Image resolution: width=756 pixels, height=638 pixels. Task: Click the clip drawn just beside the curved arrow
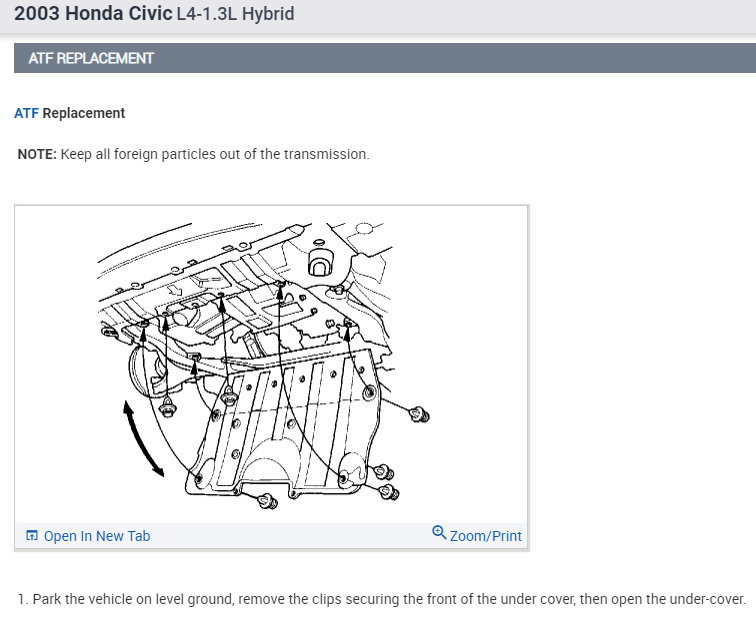[x=167, y=409]
